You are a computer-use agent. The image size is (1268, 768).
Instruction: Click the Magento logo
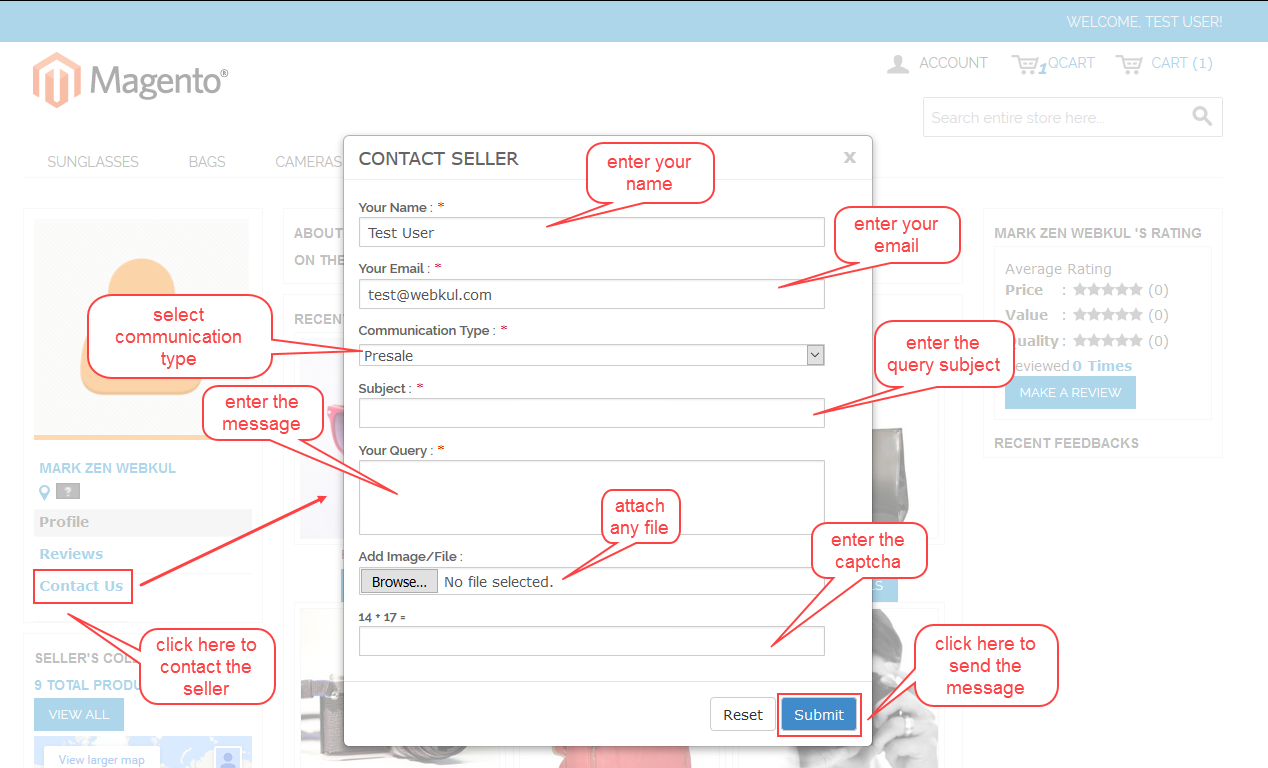131,80
